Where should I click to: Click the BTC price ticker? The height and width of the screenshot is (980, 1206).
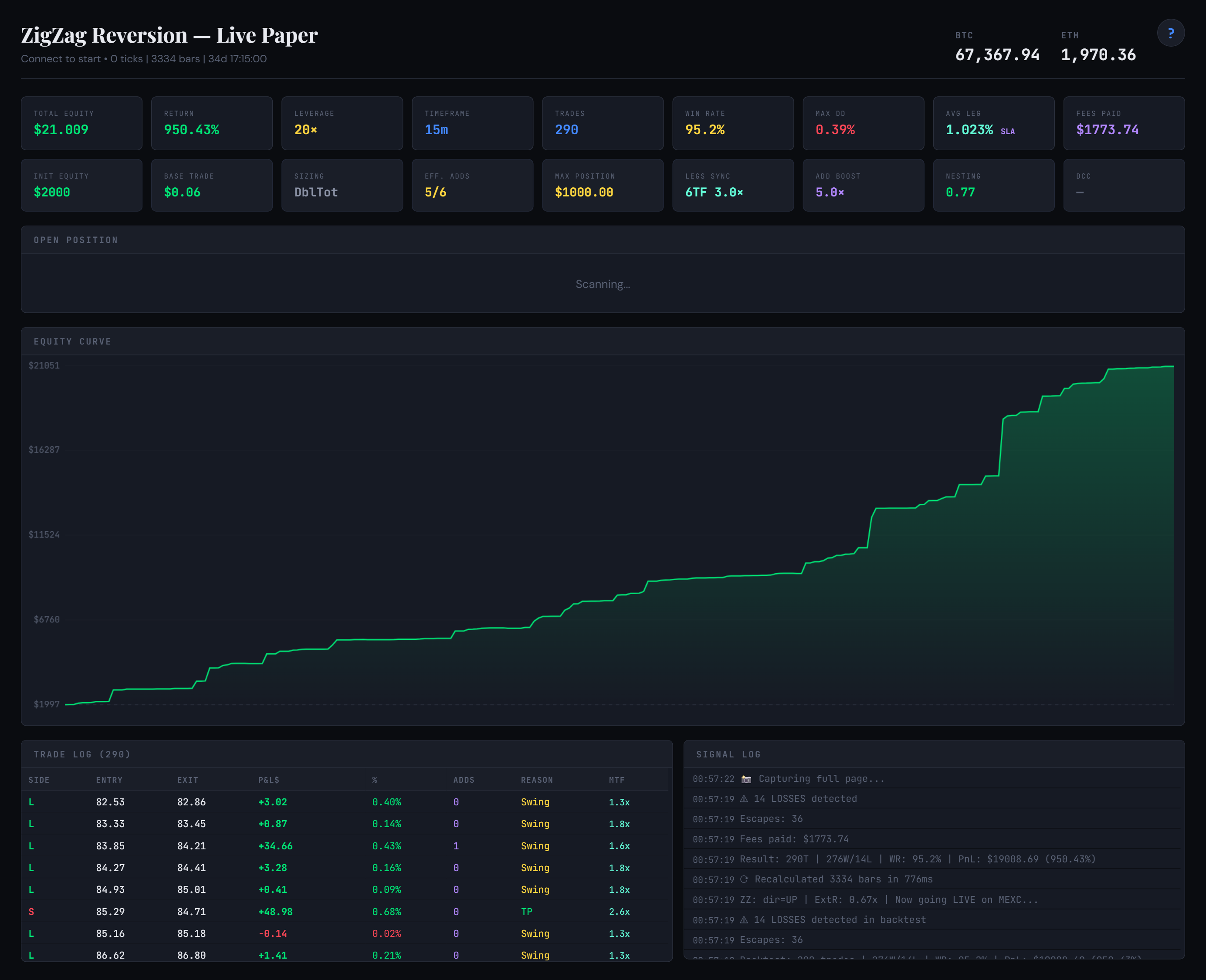pyautogui.click(x=997, y=55)
